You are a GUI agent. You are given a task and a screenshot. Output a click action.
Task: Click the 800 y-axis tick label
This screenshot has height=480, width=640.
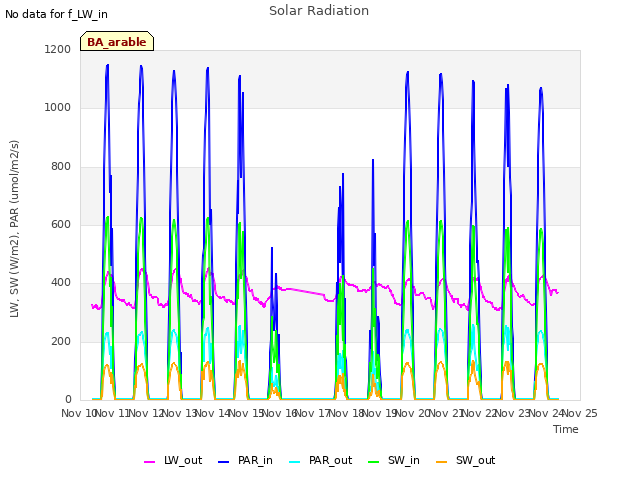(61, 166)
